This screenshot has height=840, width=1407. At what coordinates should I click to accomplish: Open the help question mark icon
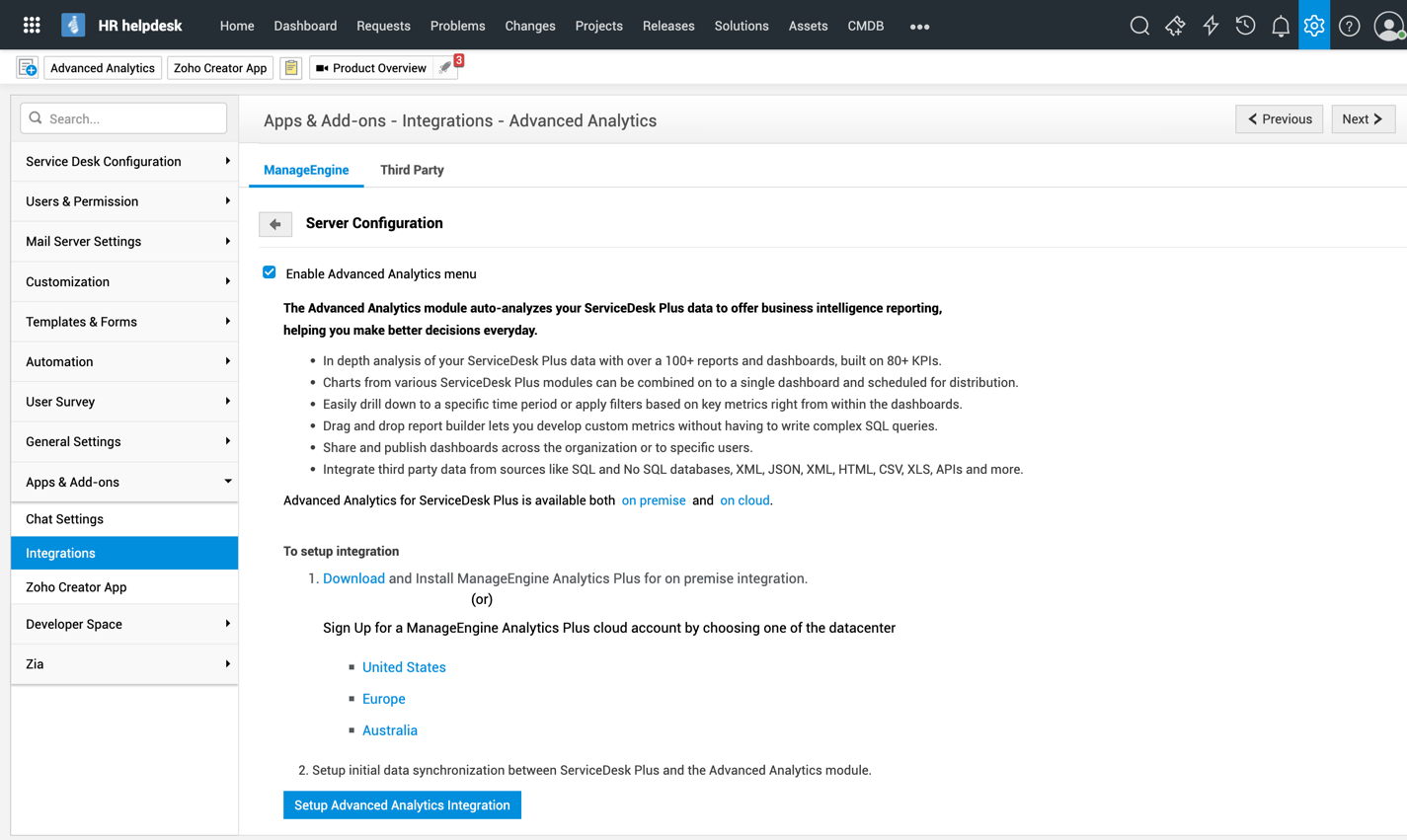pyautogui.click(x=1349, y=26)
